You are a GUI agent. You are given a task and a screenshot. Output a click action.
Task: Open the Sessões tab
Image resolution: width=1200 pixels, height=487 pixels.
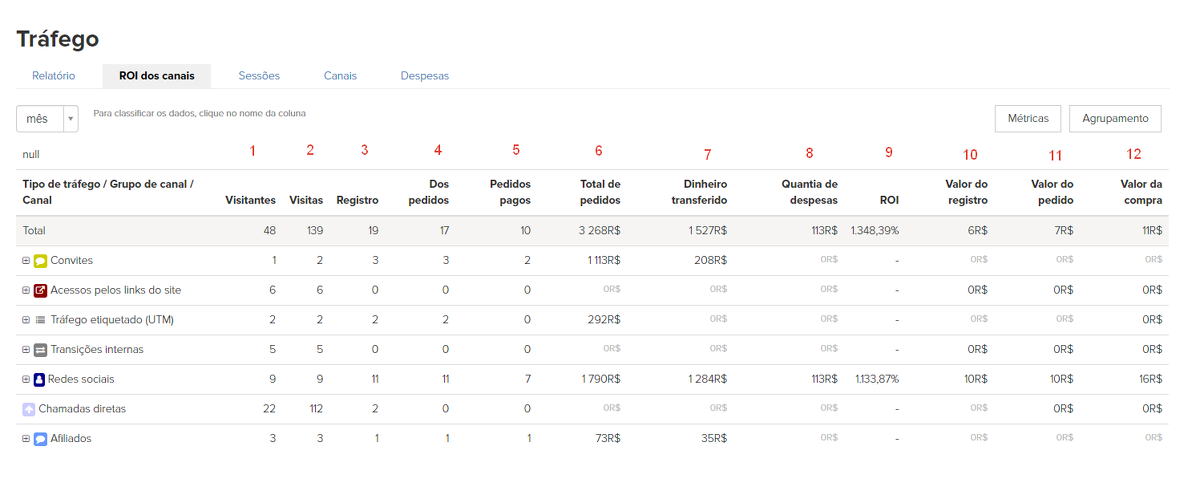pos(259,76)
